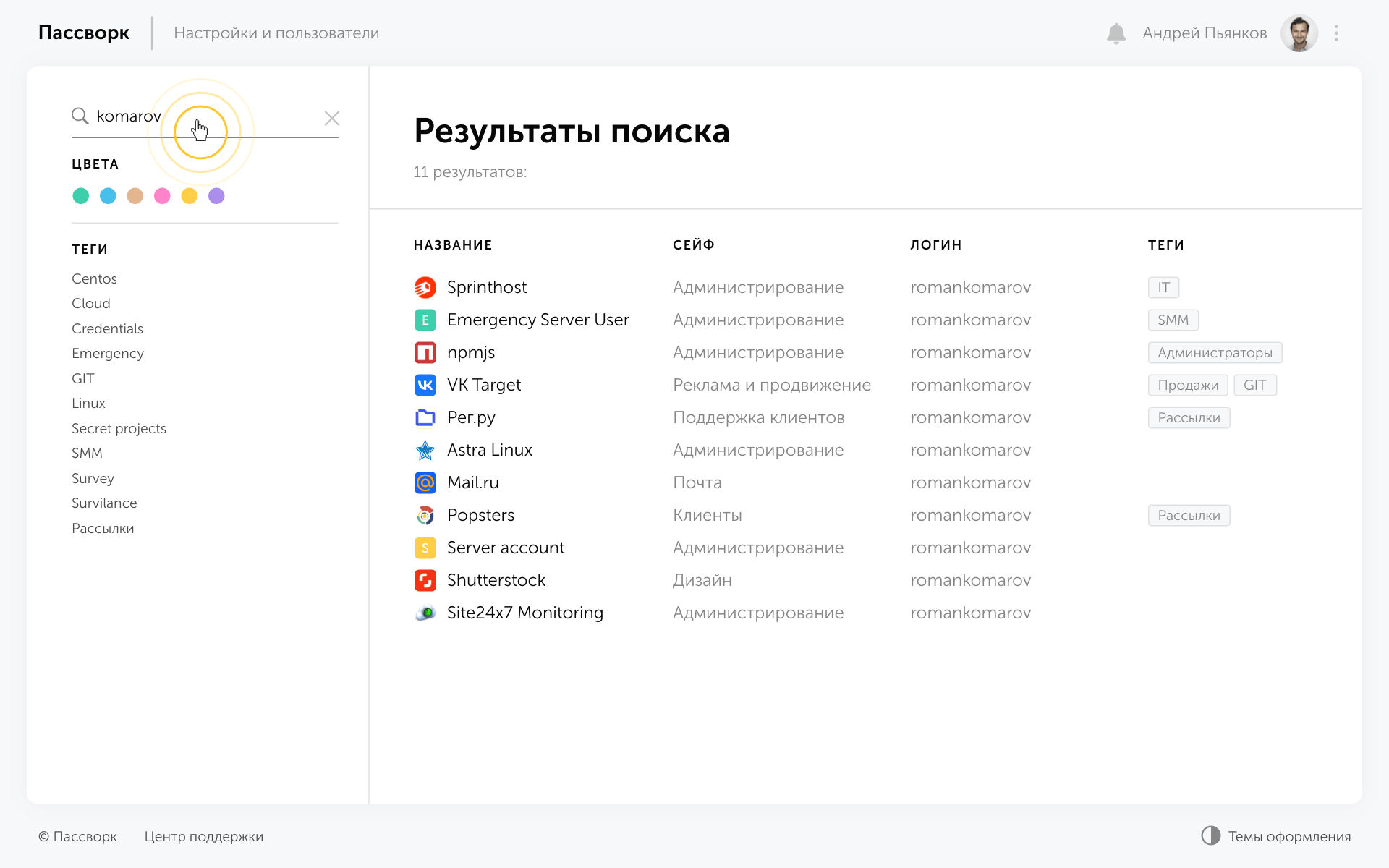Filter by the pink color swatch

pyautogui.click(x=162, y=196)
